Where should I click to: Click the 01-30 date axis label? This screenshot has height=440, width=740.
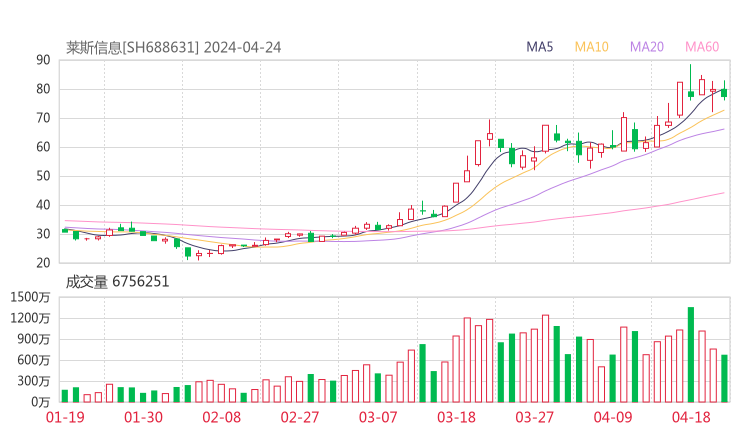pos(143,417)
